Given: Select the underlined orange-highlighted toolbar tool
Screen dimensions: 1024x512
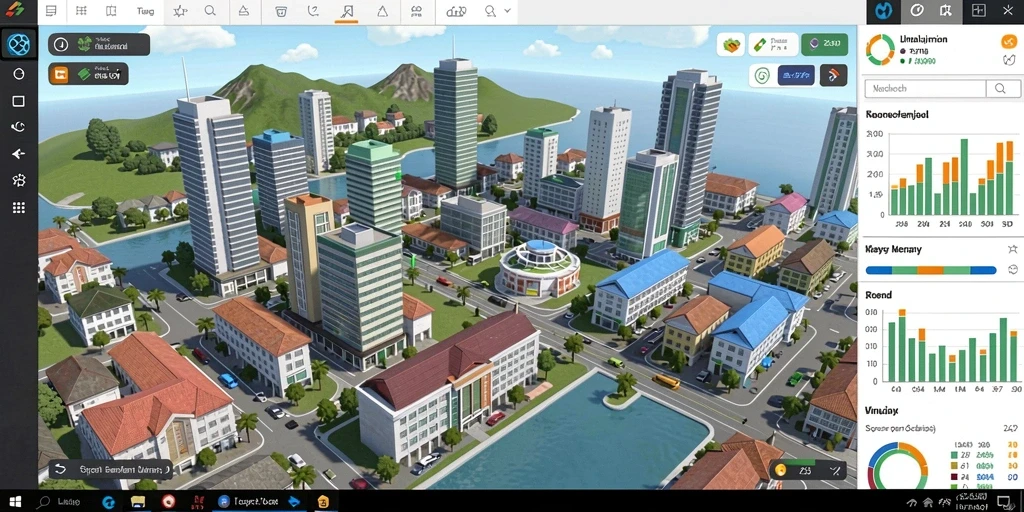Looking at the screenshot, I should tap(346, 12).
